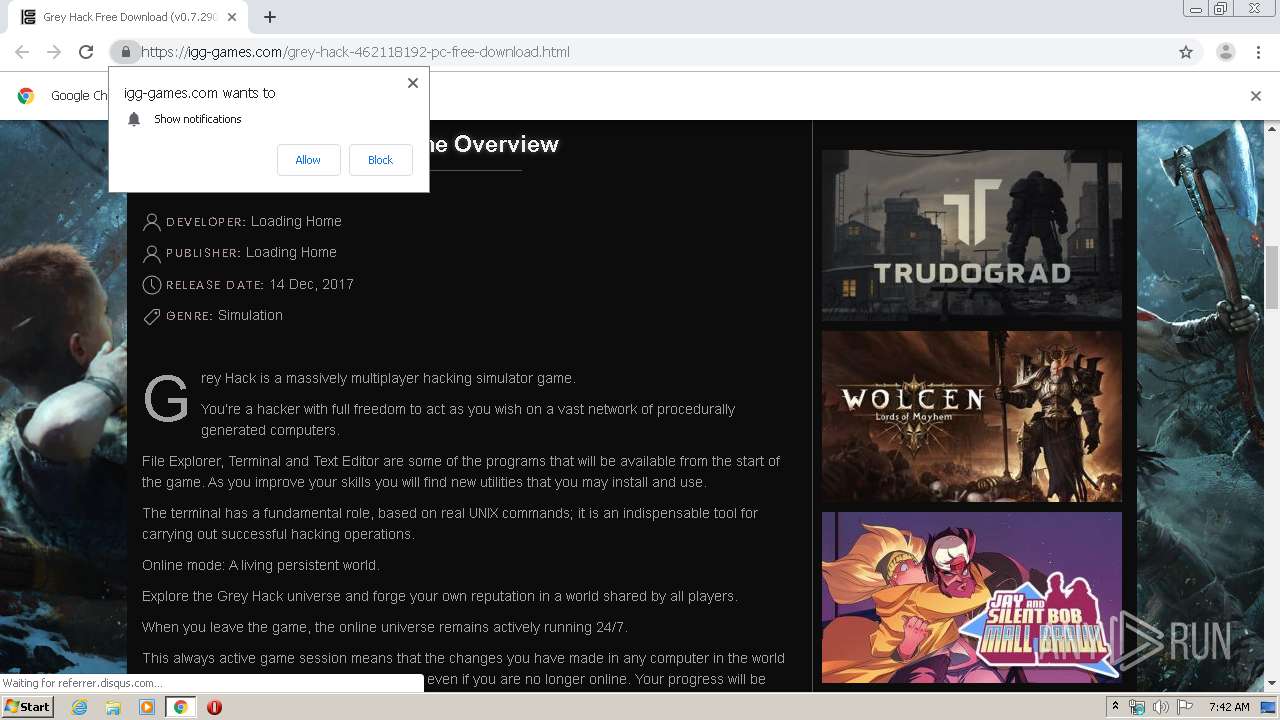Click the volume speaker tray icon
1280x720 pixels.
[x=1161, y=707]
